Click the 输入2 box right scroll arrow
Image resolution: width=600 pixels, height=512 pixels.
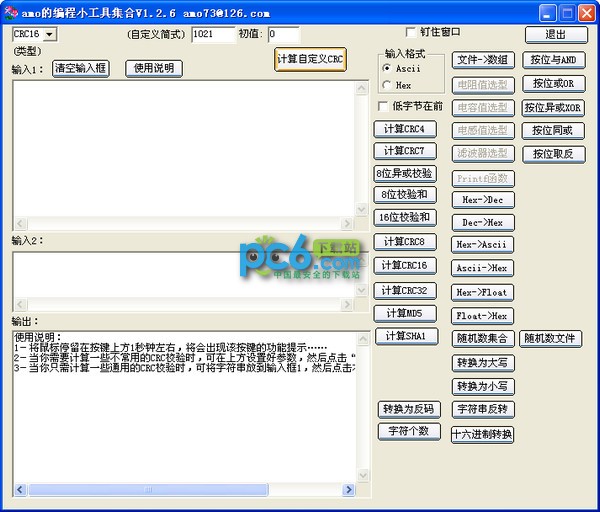tap(347, 305)
